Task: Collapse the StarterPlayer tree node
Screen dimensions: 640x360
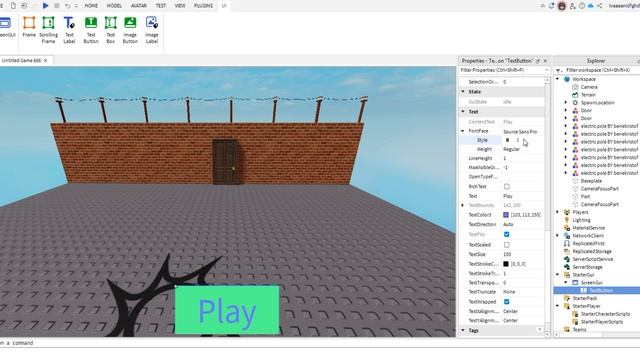Action: [558, 306]
